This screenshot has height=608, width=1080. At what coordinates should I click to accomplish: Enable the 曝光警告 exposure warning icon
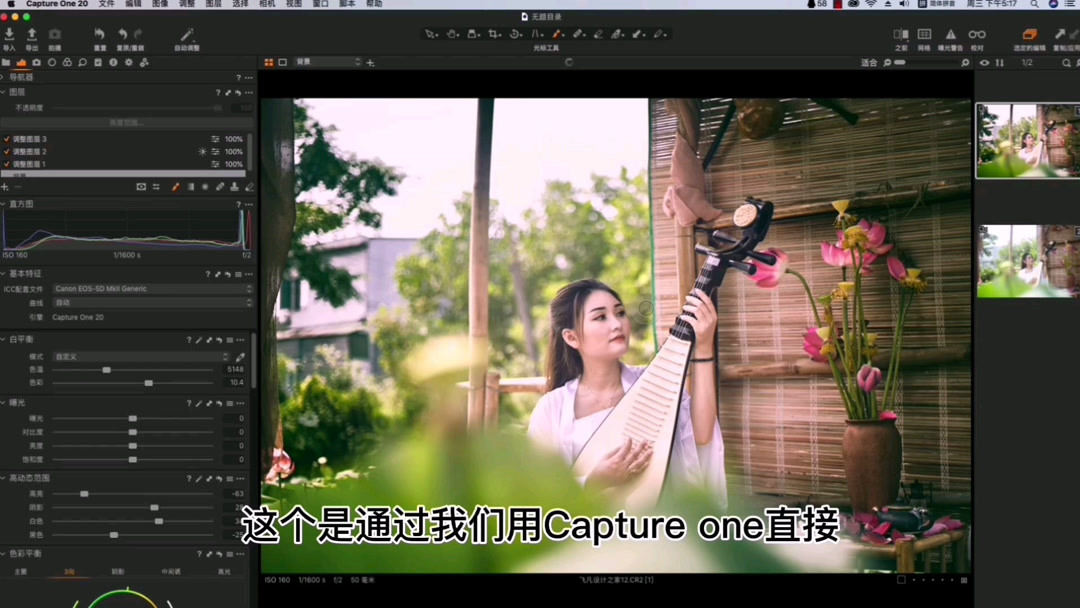(950, 34)
